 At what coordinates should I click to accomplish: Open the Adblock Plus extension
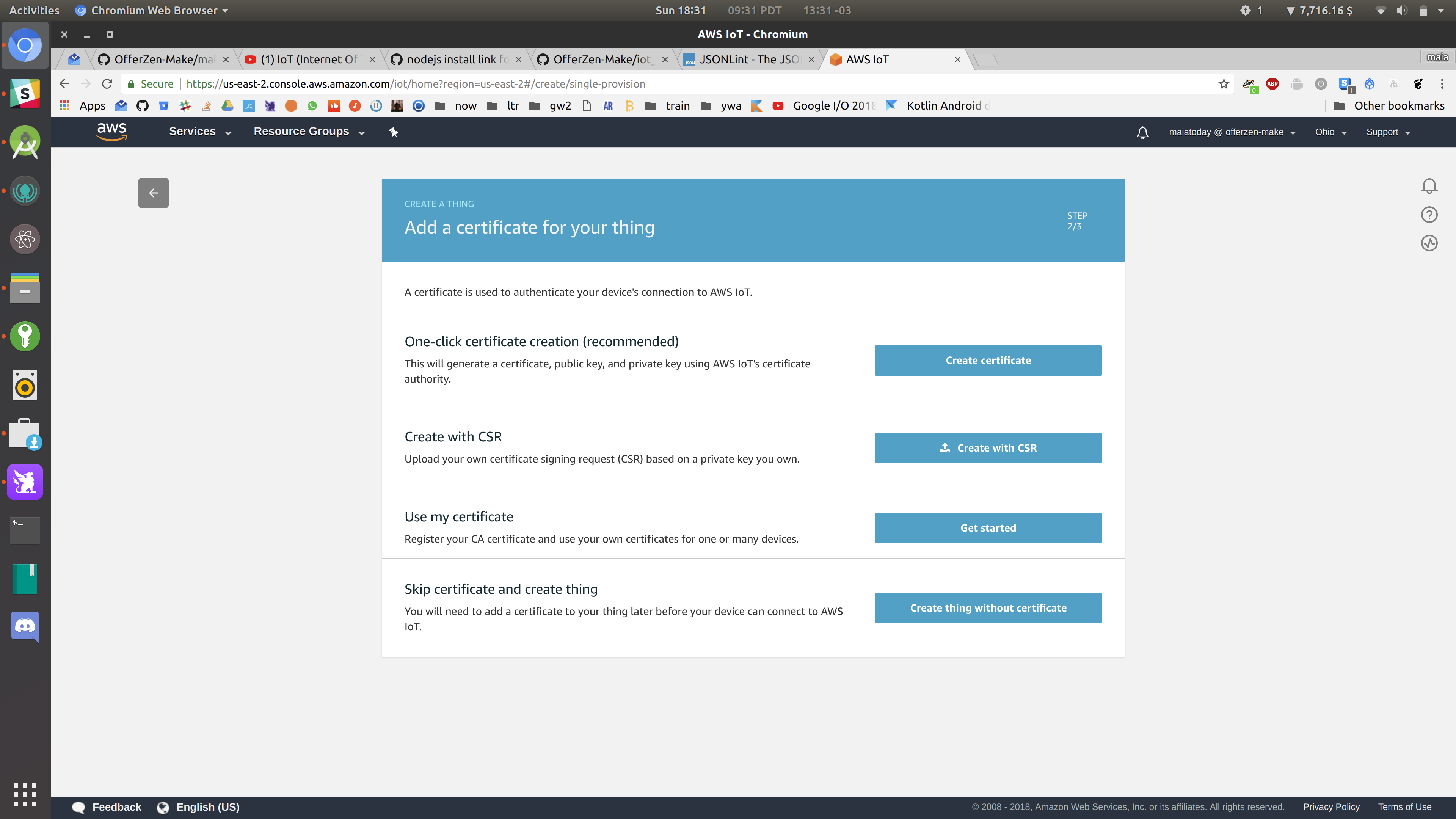[1272, 84]
